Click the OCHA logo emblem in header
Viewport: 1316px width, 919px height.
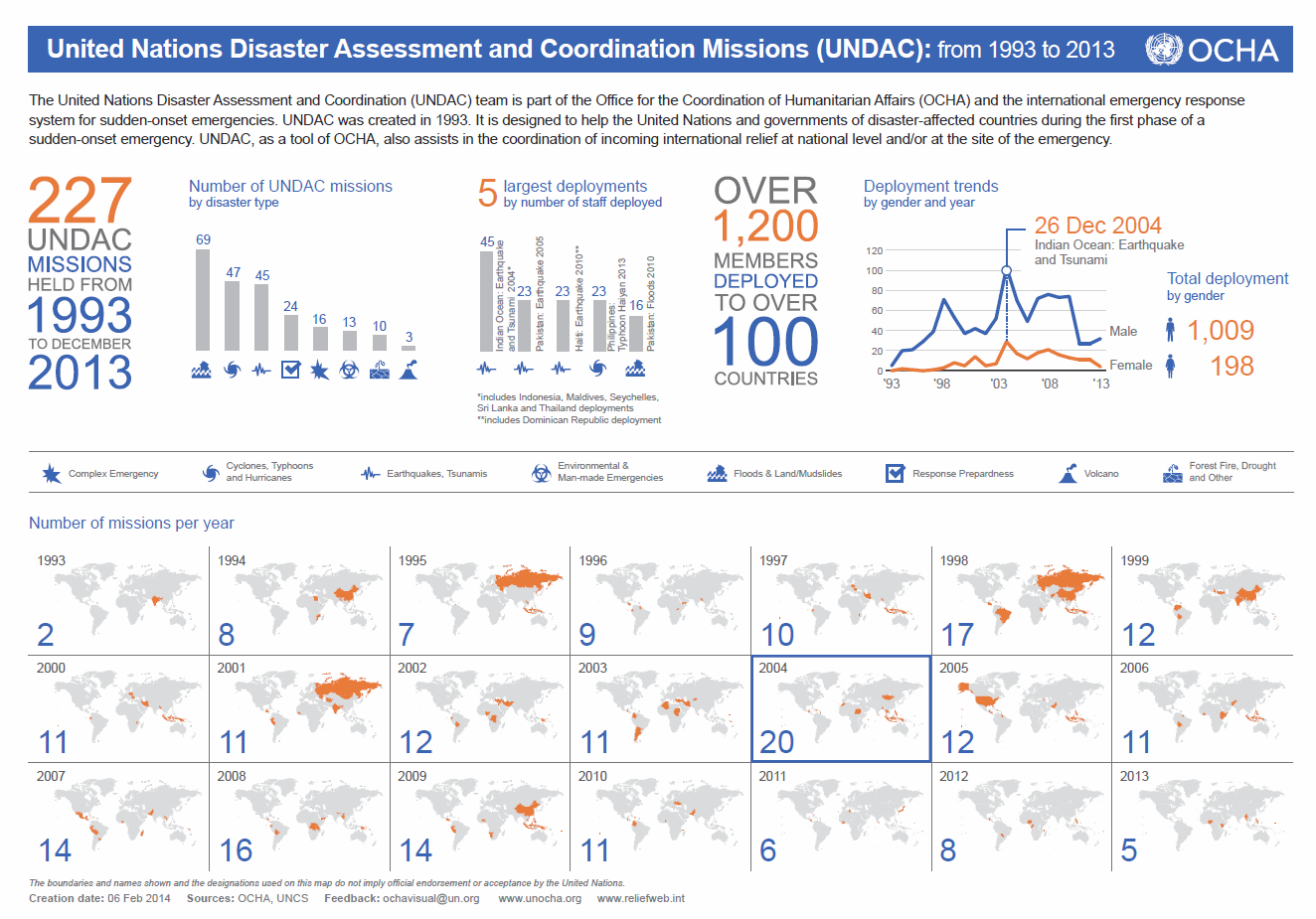[1163, 50]
